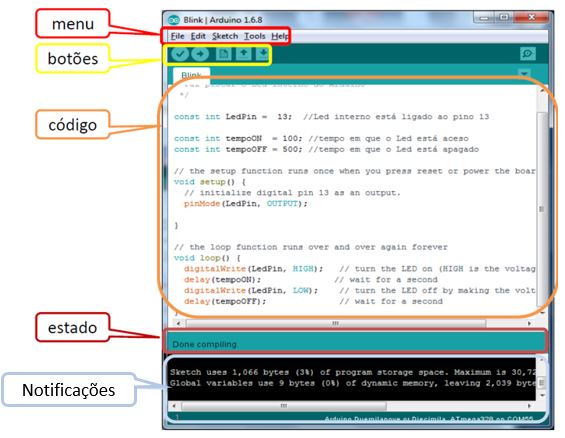Click the 'setup function runs once' comment
The height and width of the screenshot is (438, 565).
coord(354,171)
